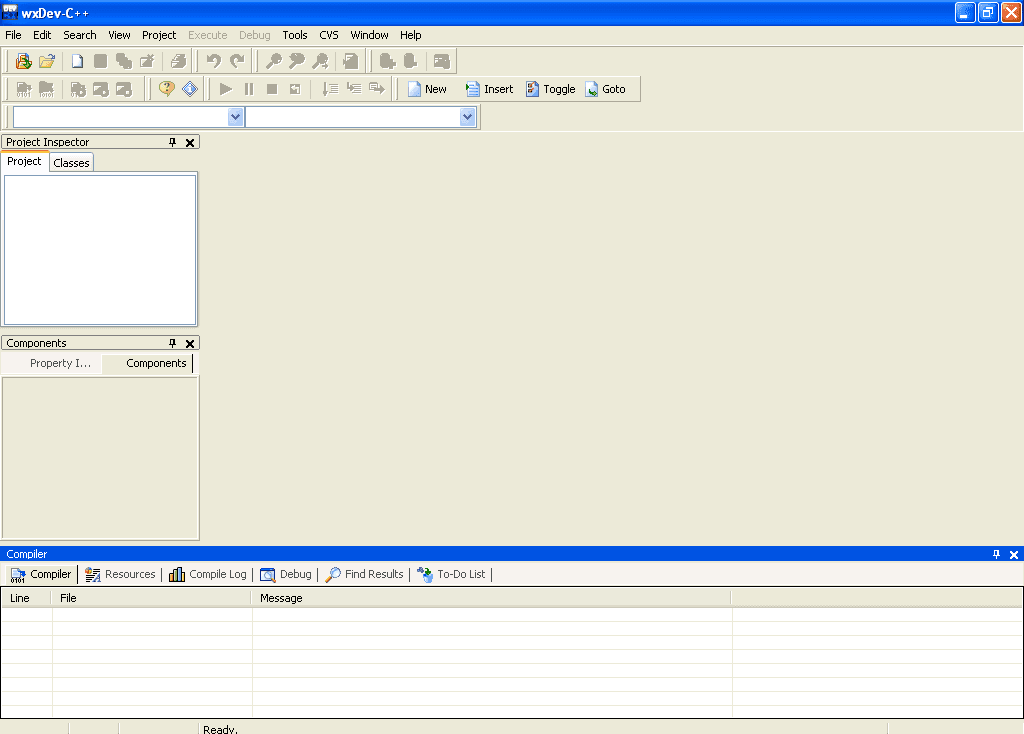
Task: Create a new source file via blank page icon
Action: click(x=77, y=61)
